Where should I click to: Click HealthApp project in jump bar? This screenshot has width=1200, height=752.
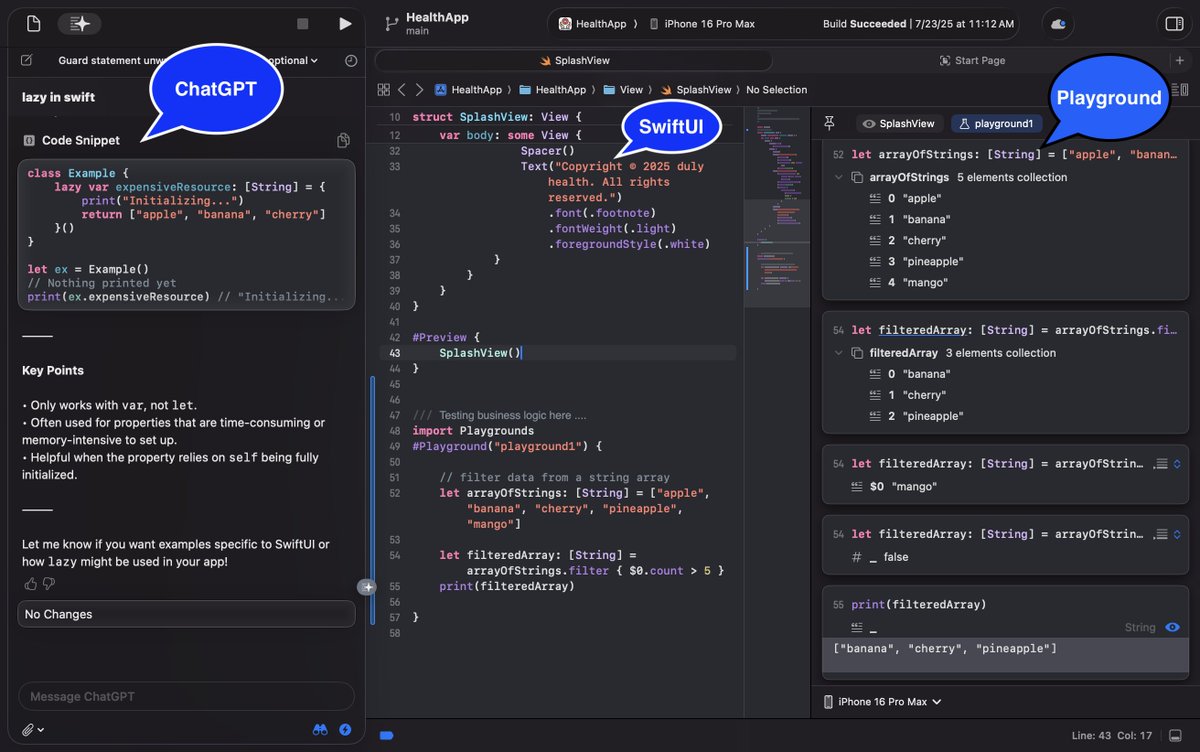click(467, 90)
